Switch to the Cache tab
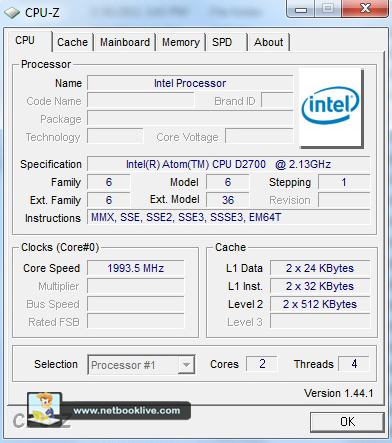The image size is (392, 443). (x=72, y=42)
